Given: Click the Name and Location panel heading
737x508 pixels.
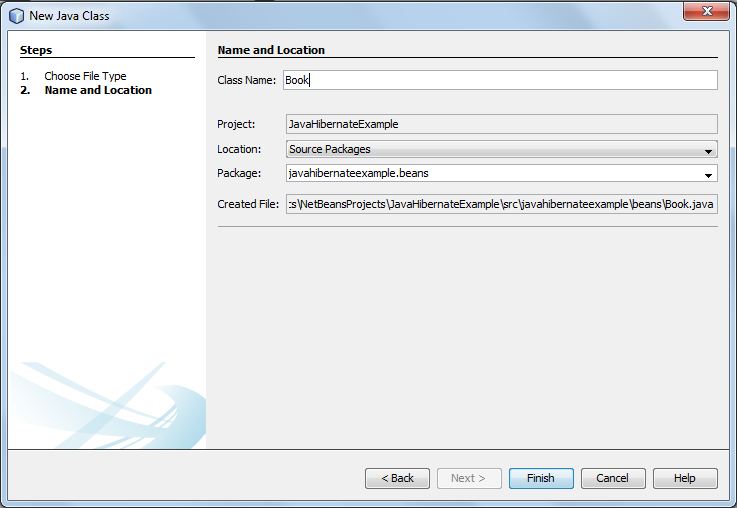Looking at the screenshot, I should pyautogui.click(x=271, y=50).
